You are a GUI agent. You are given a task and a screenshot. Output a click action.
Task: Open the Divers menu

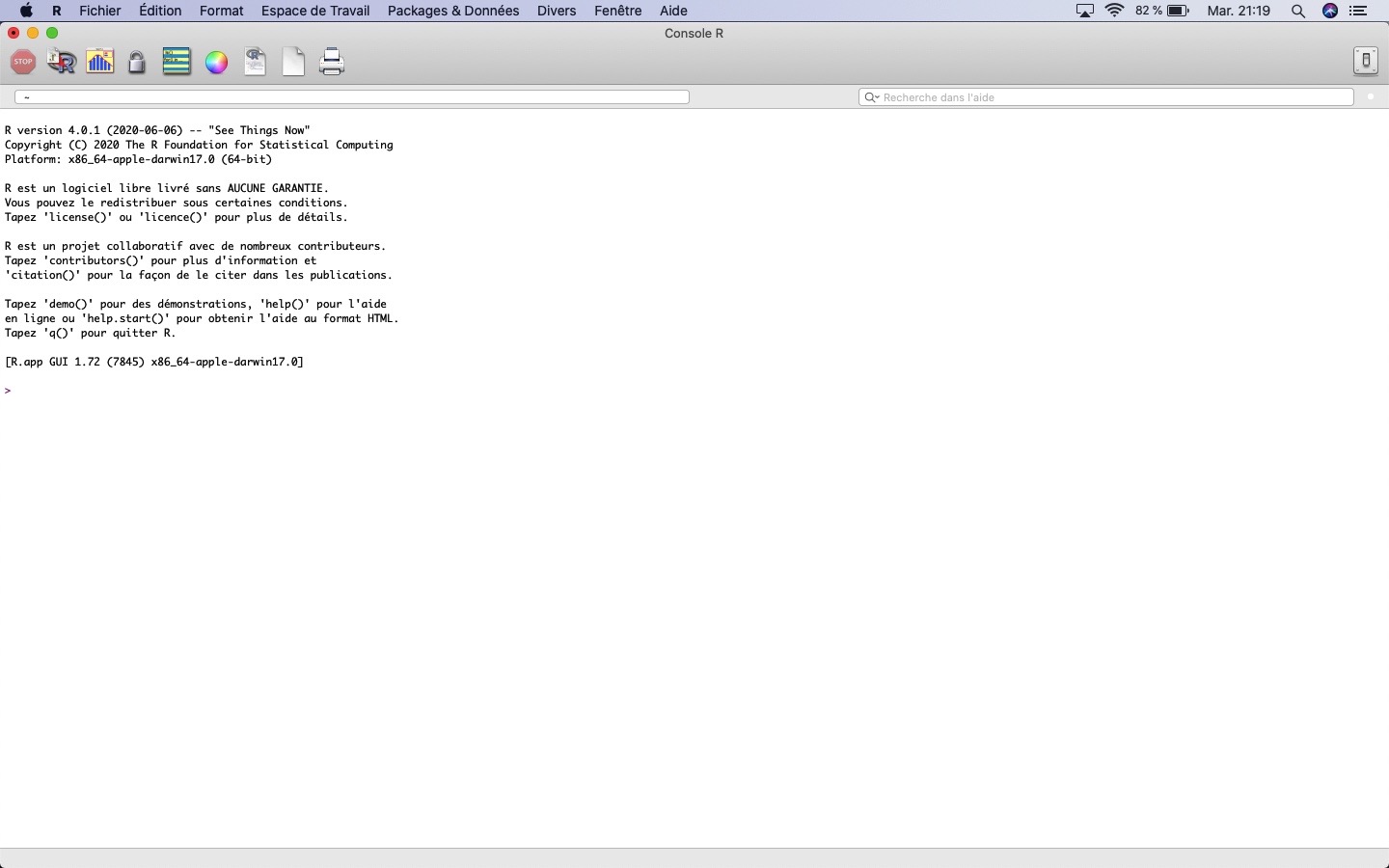click(x=557, y=11)
